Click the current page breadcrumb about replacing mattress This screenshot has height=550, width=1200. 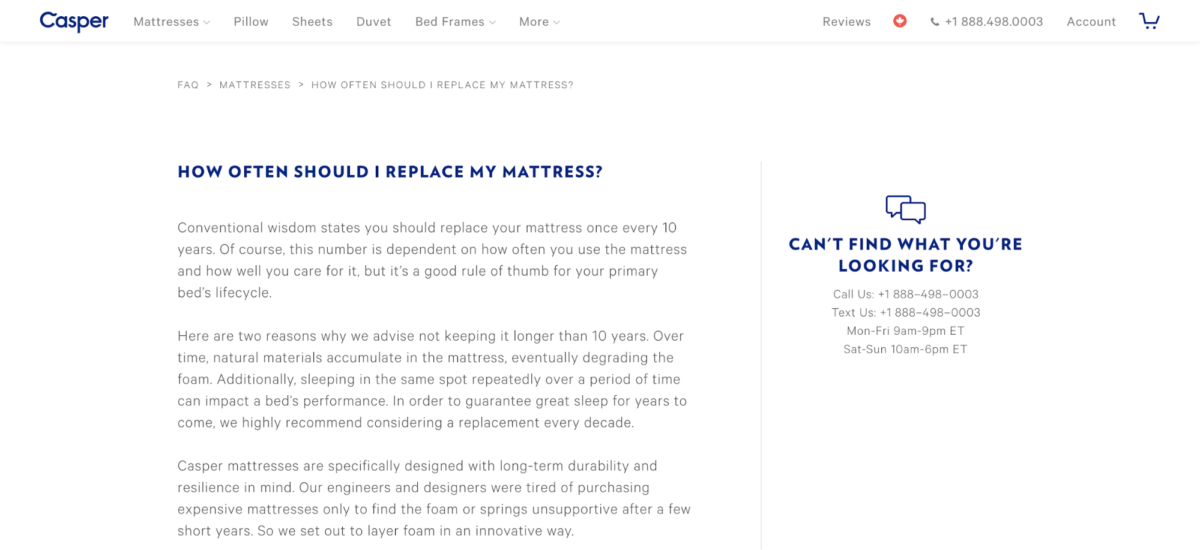(x=442, y=85)
